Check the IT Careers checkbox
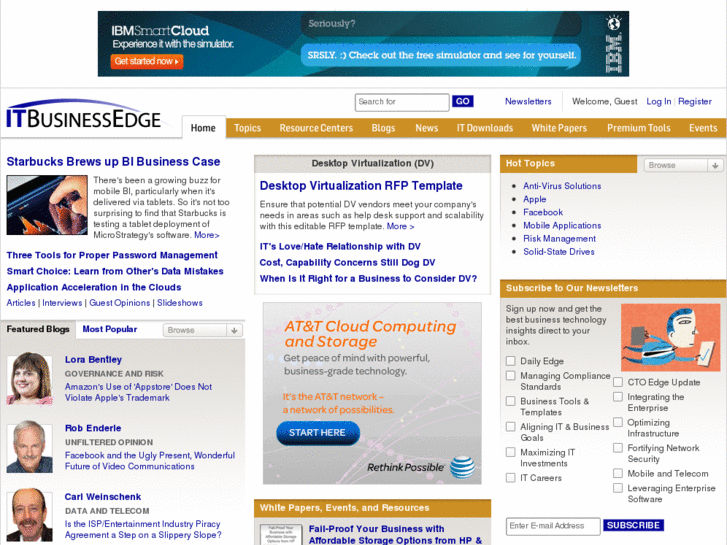This screenshot has height=545, width=727. [x=510, y=477]
